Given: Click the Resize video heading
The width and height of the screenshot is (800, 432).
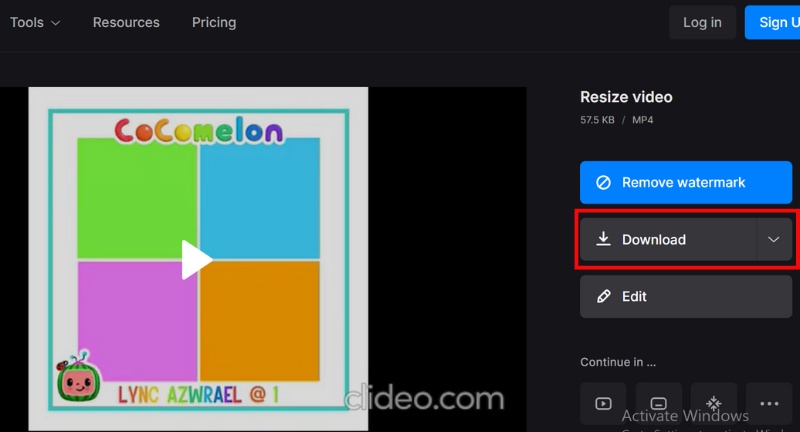Looking at the screenshot, I should [x=626, y=97].
